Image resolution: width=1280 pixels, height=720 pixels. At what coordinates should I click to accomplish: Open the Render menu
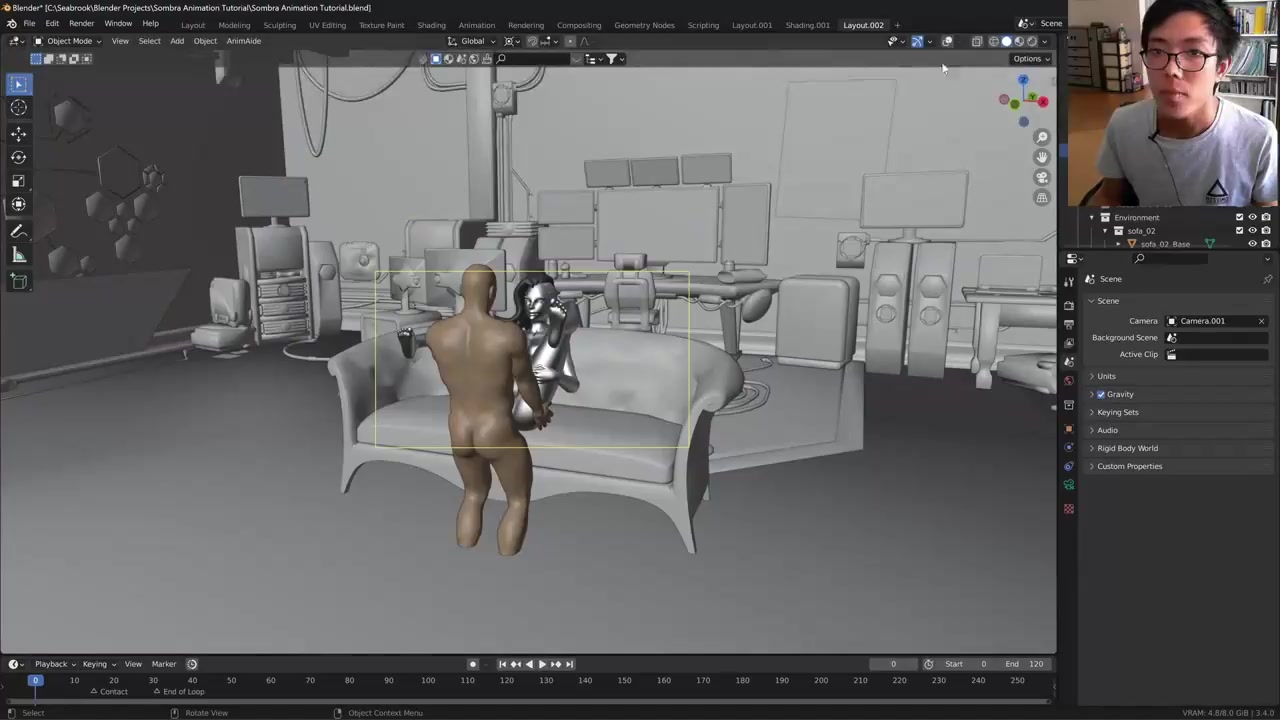[x=81, y=24]
